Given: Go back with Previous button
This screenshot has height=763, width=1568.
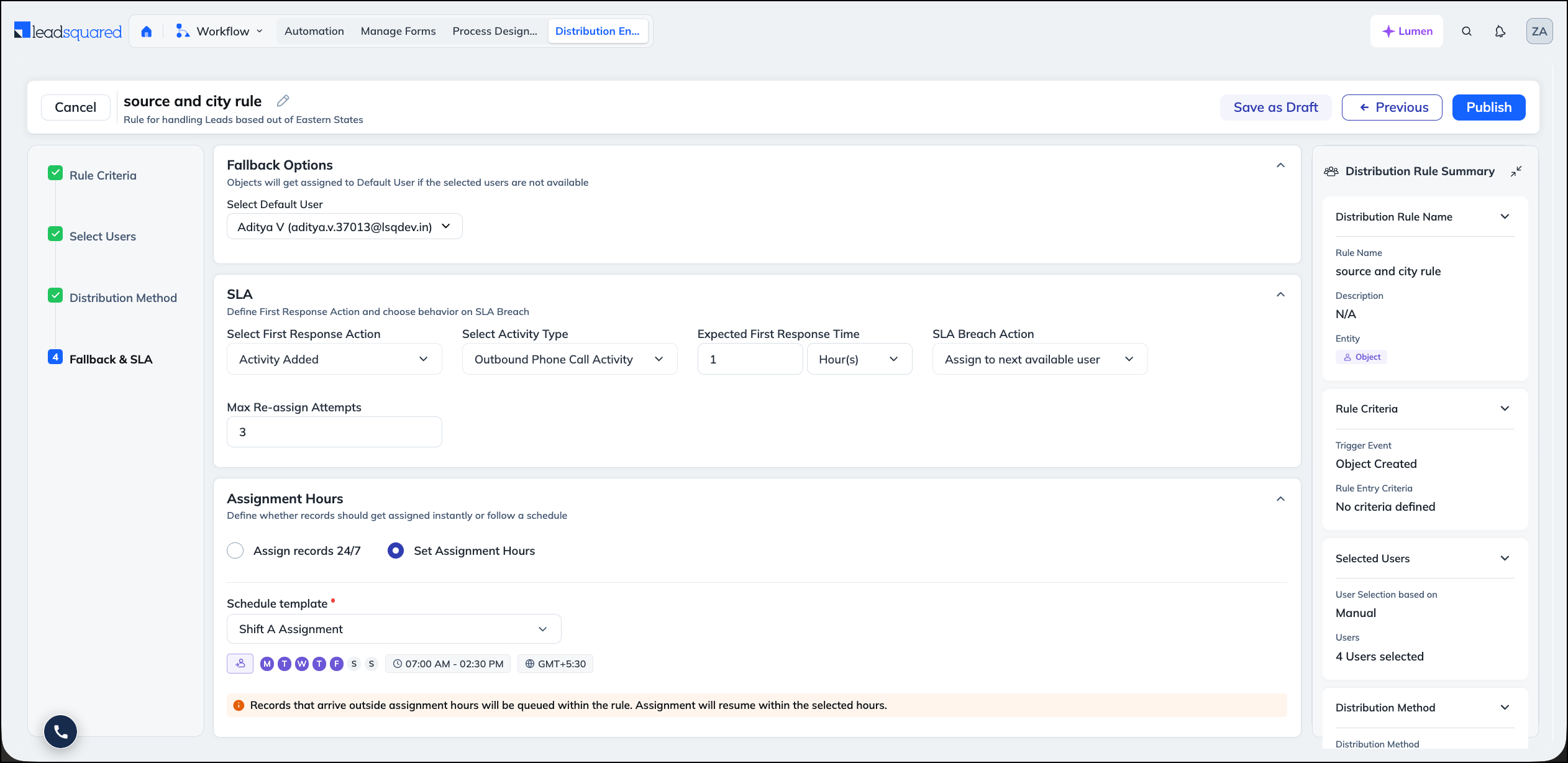Looking at the screenshot, I should pyautogui.click(x=1392, y=107).
